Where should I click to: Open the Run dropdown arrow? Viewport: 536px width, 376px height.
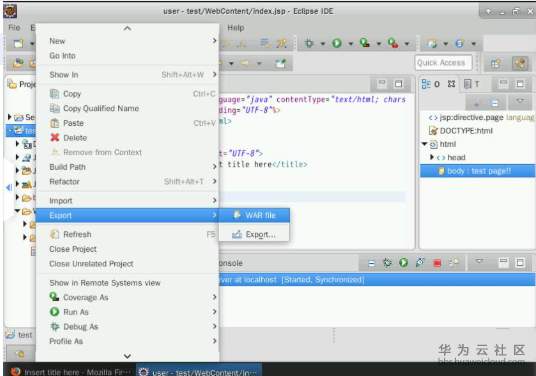[351, 44]
